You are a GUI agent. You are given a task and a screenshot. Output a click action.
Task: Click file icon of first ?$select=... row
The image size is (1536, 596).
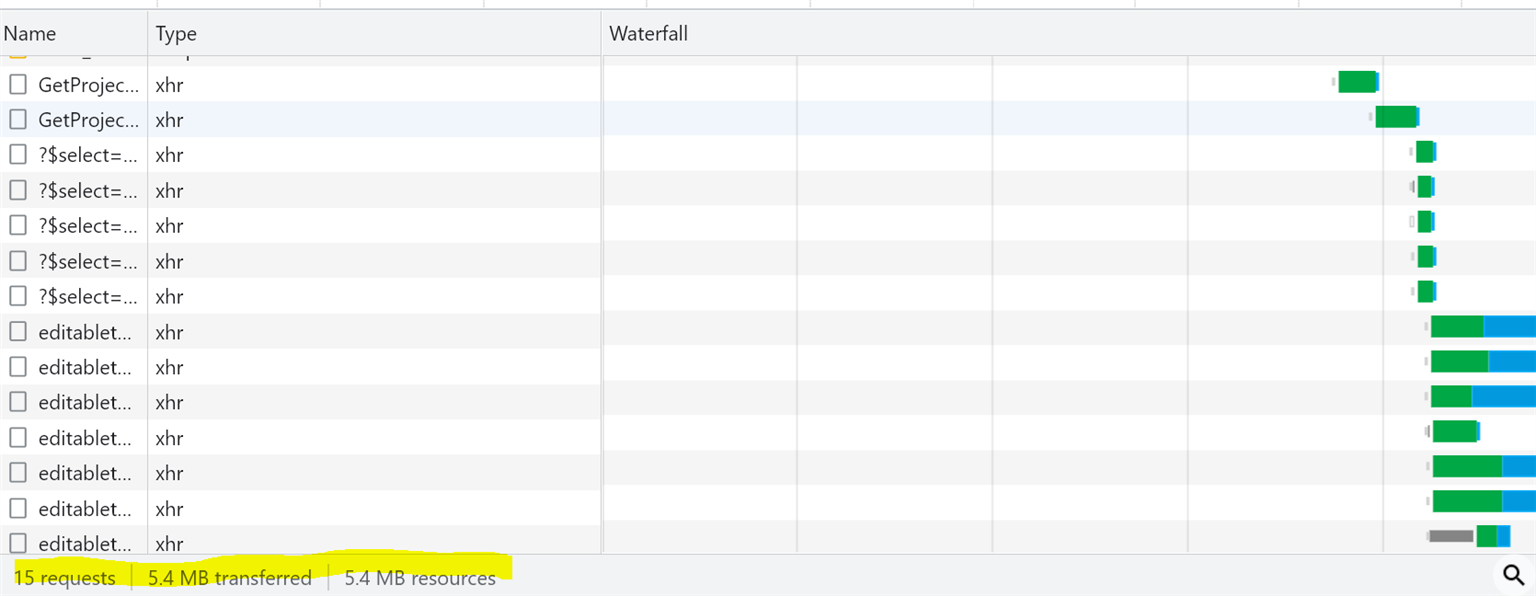(x=18, y=154)
